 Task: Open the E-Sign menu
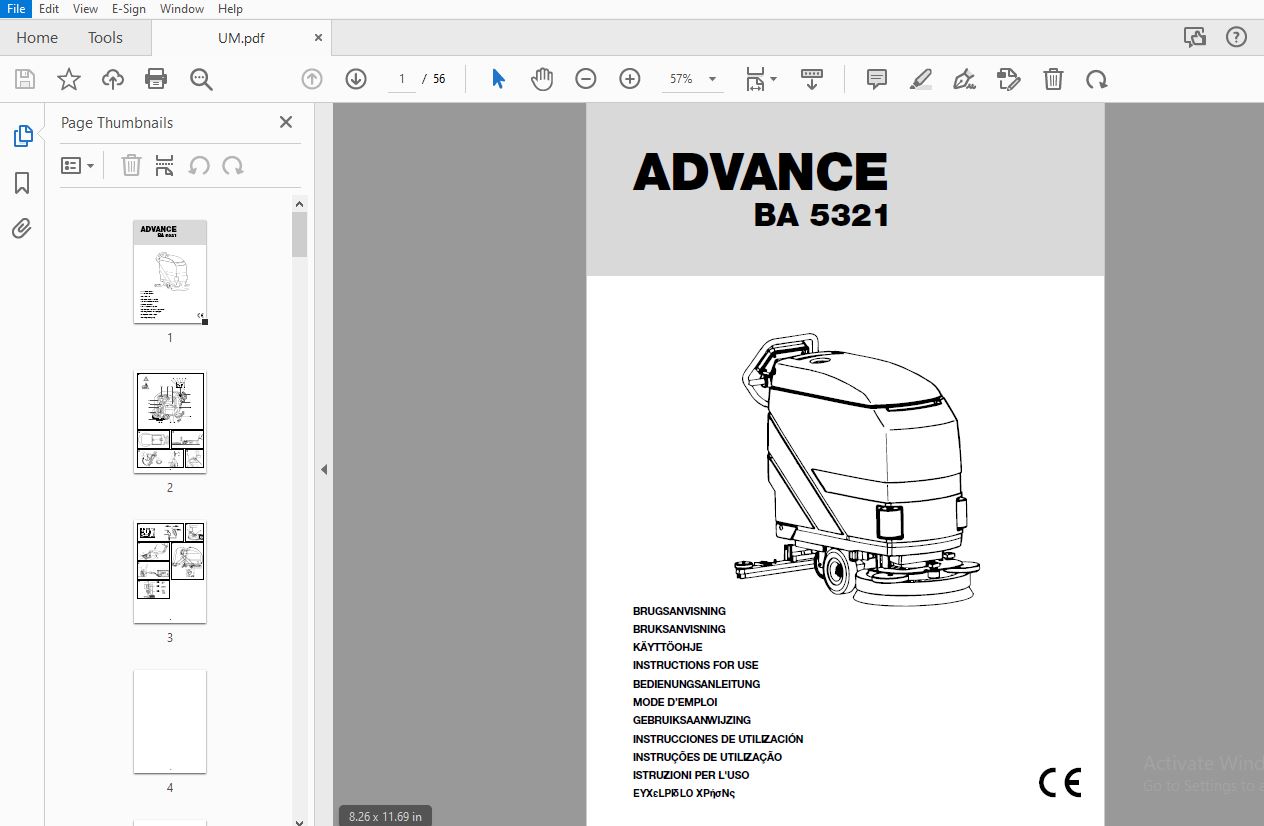coord(129,8)
